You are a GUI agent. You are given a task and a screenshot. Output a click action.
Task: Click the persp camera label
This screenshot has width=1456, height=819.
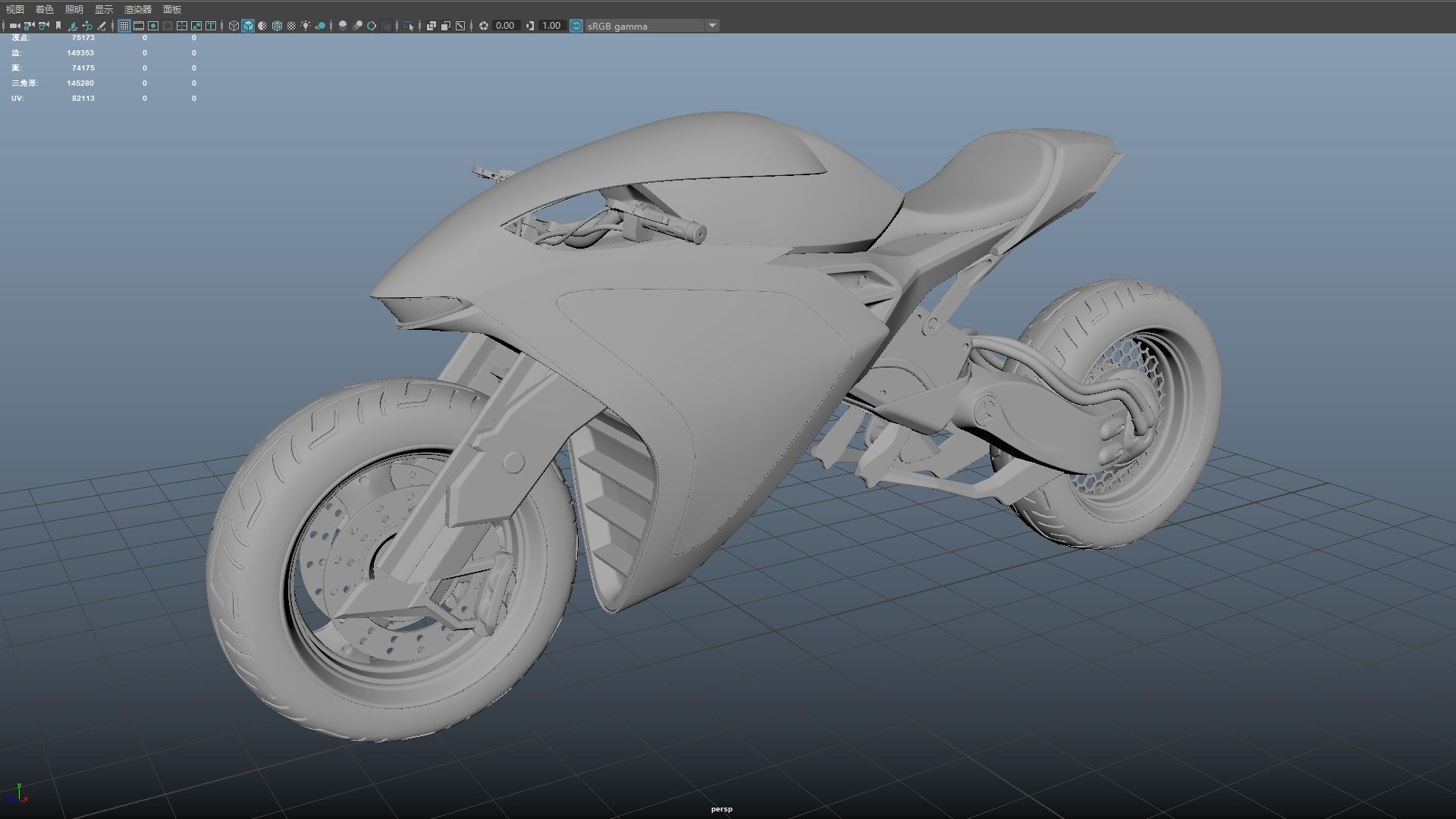[722, 808]
